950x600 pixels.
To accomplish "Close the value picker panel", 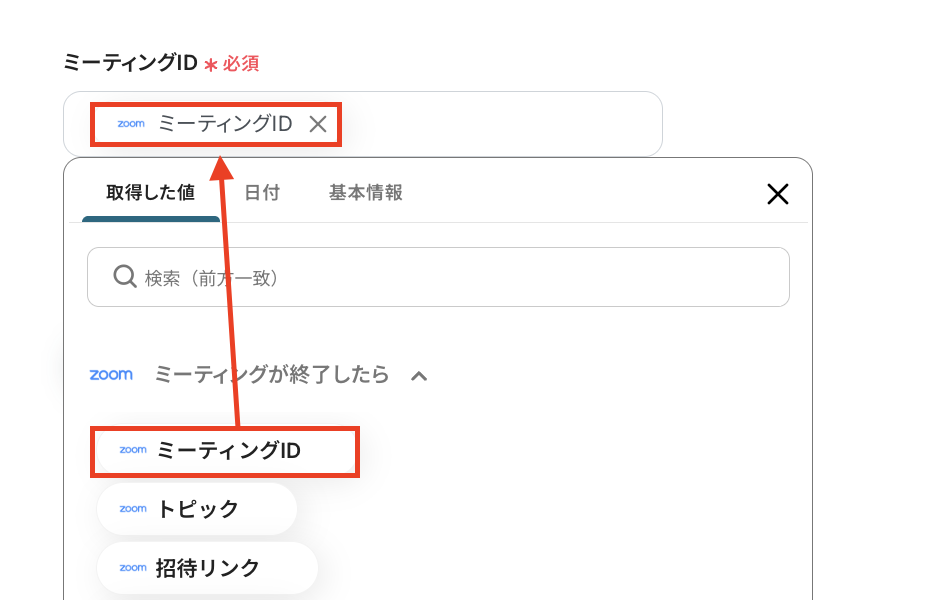I will 777,194.
